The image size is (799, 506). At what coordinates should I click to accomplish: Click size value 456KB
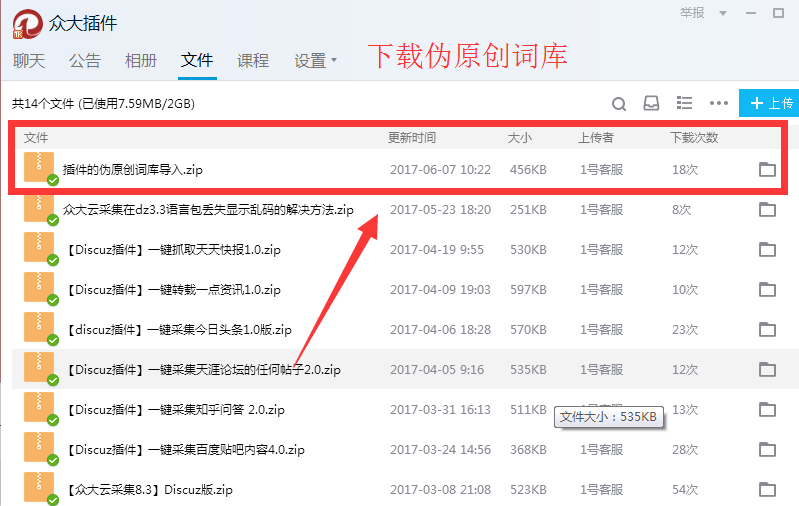tap(528, 170)
